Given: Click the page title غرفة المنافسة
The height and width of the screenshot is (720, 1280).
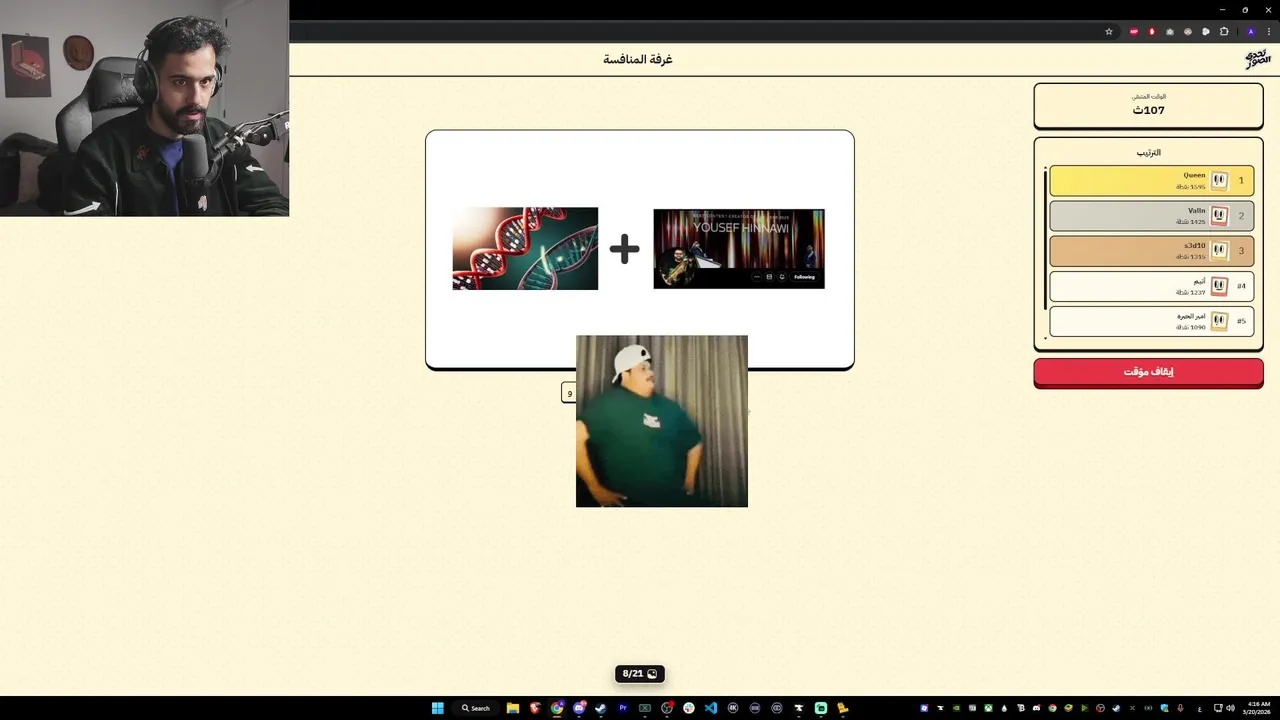Looking at the screenshot, I should click(638, 59).
